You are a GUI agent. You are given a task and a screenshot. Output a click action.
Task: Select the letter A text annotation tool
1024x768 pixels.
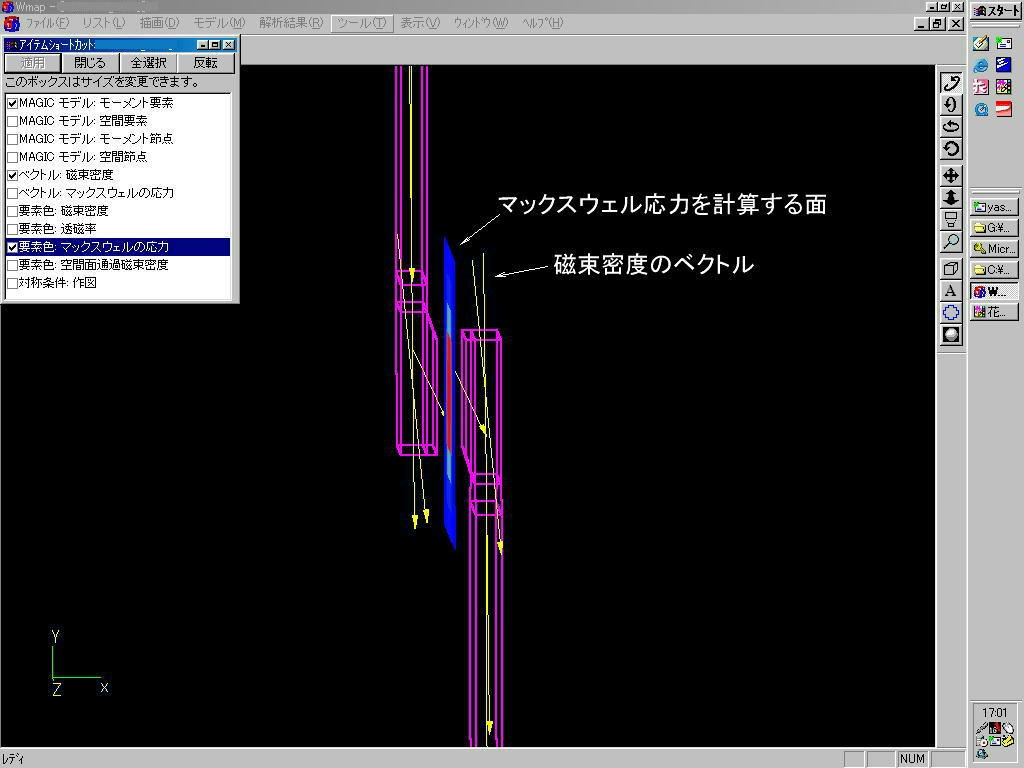coord(951,291)
